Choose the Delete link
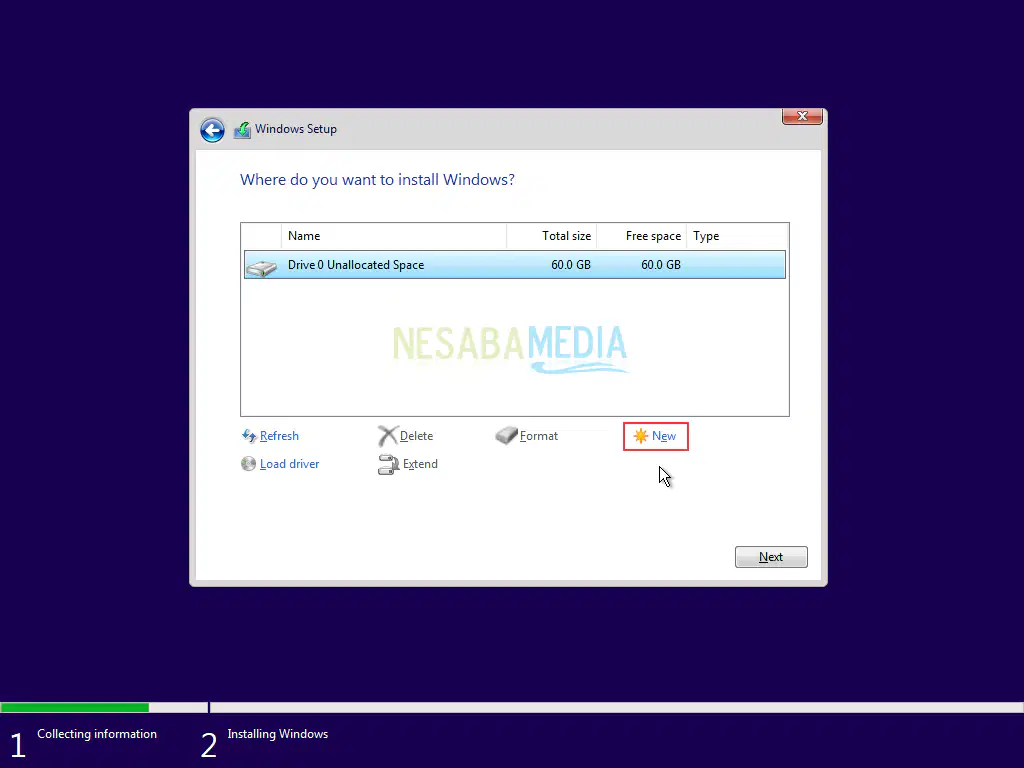 416,436
